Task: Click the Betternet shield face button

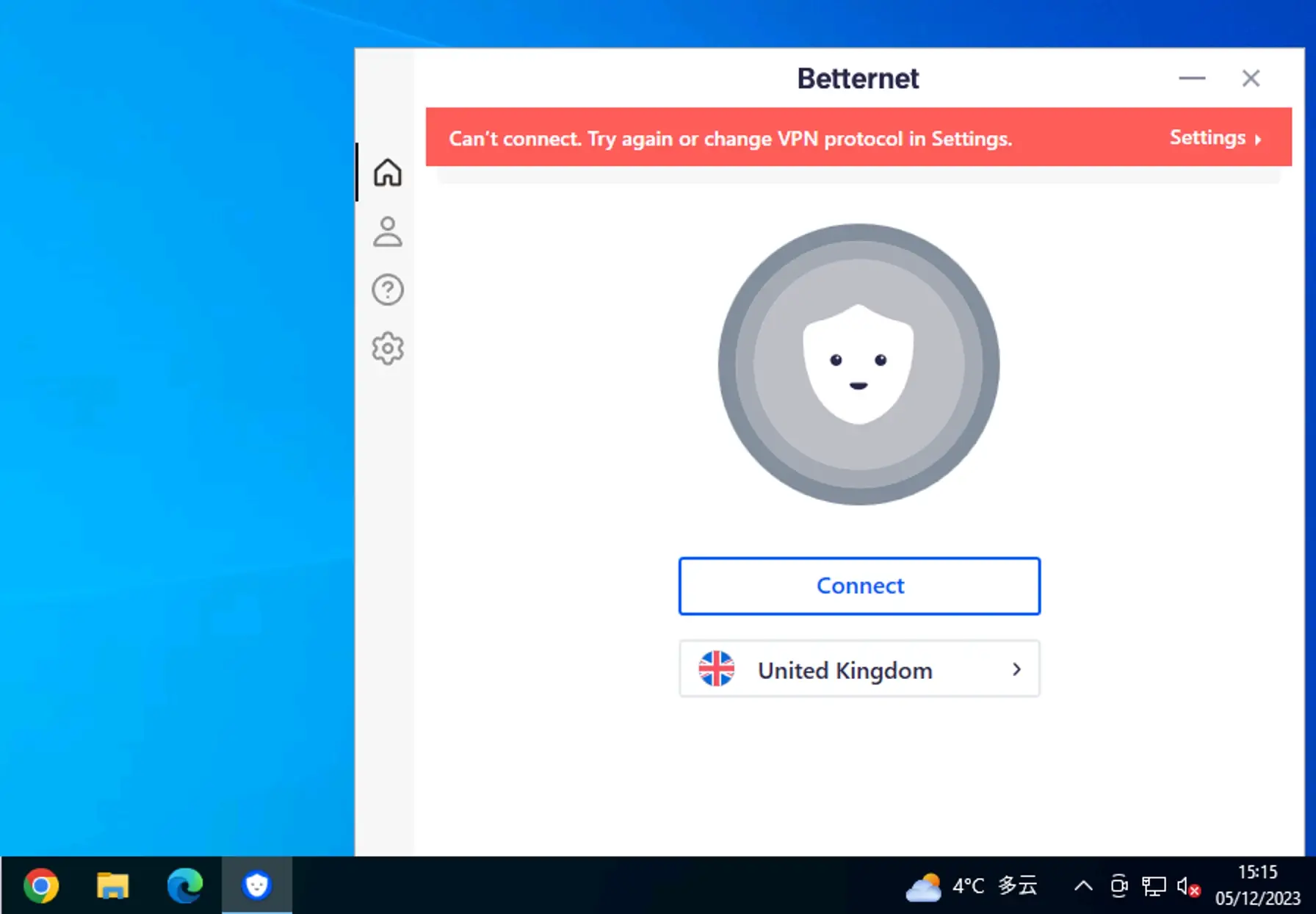Action: point(858,364)
